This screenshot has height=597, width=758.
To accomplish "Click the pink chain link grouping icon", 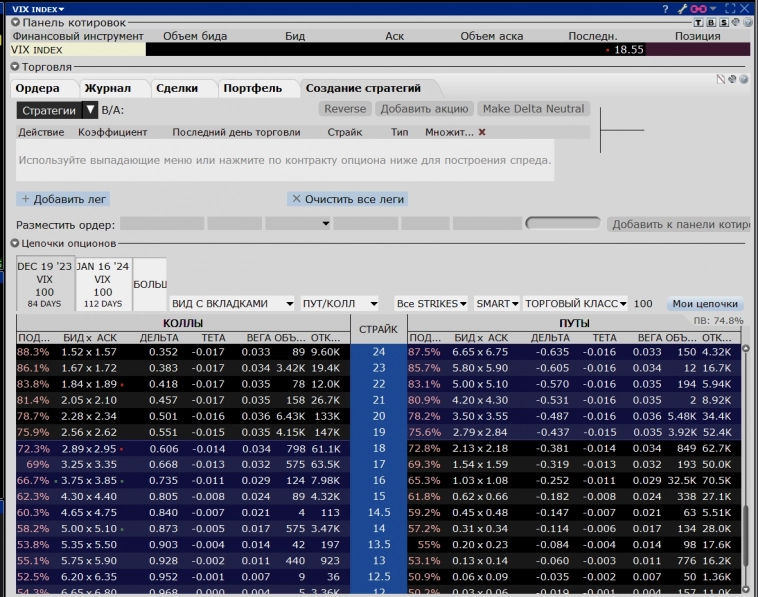I will pyautogui.click(x=698, y=8).
